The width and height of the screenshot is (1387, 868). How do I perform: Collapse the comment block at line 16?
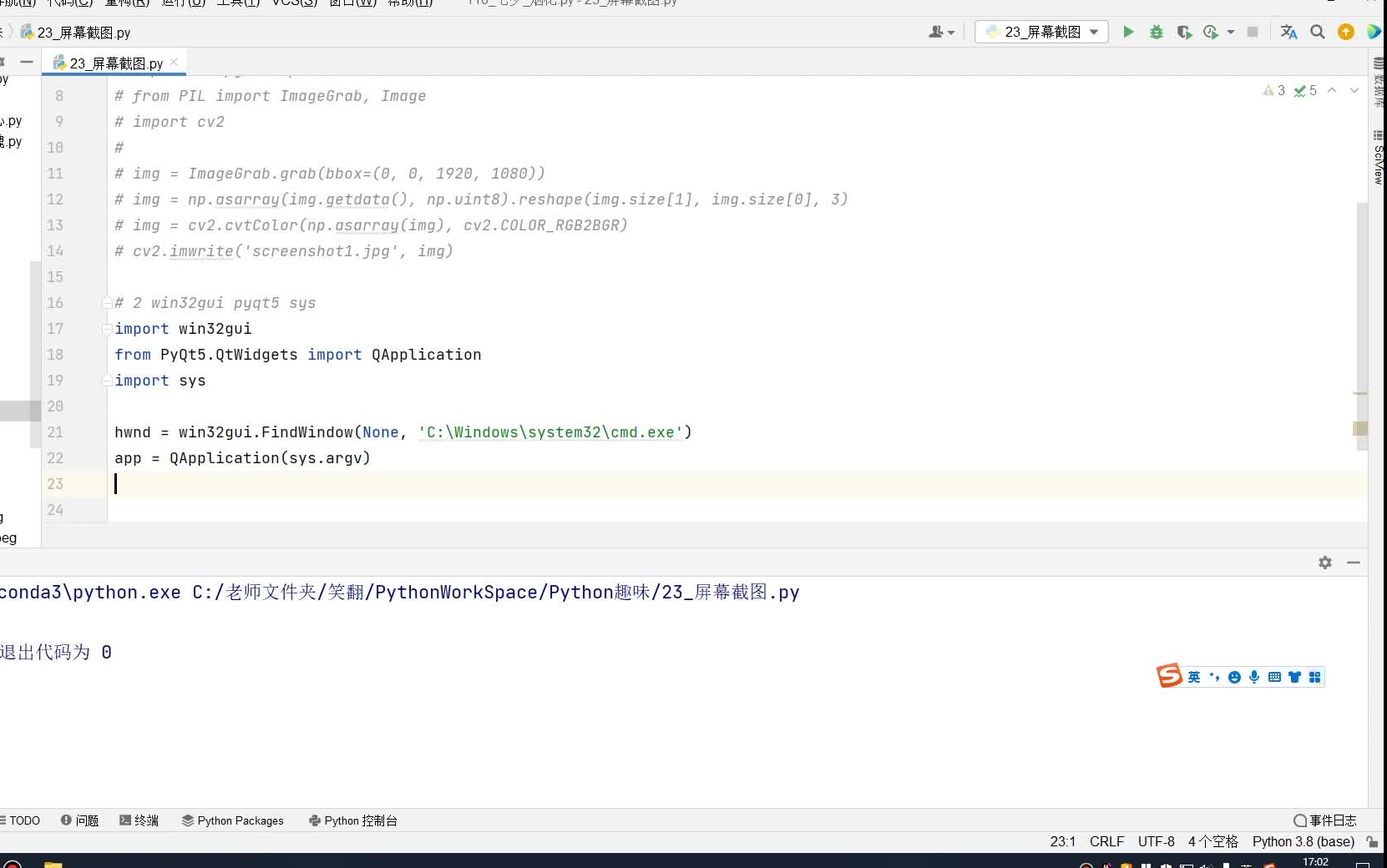coord(107,303)
